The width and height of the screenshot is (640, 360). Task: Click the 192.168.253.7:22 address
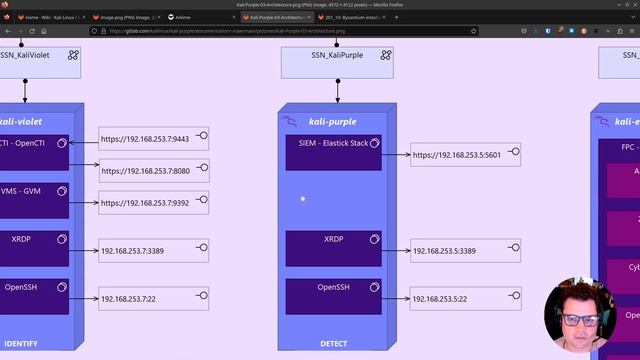point(128,299)
